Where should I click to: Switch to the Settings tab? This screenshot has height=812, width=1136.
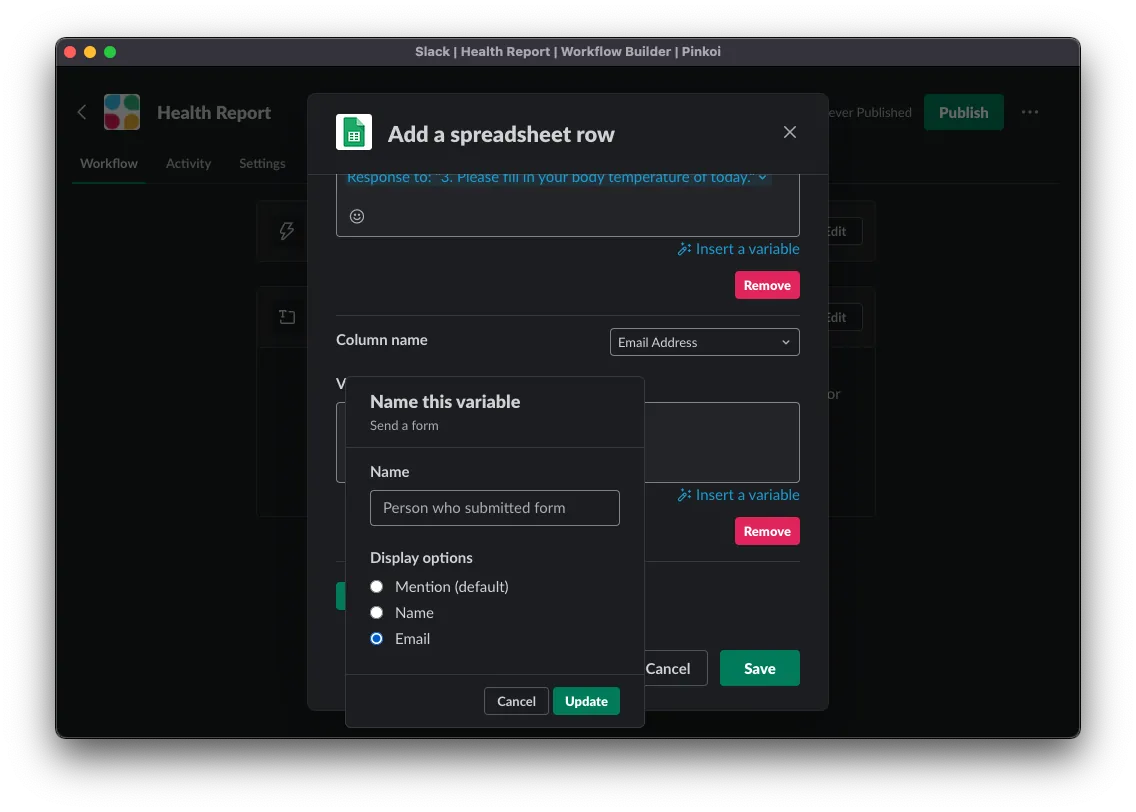click(262, 163)
